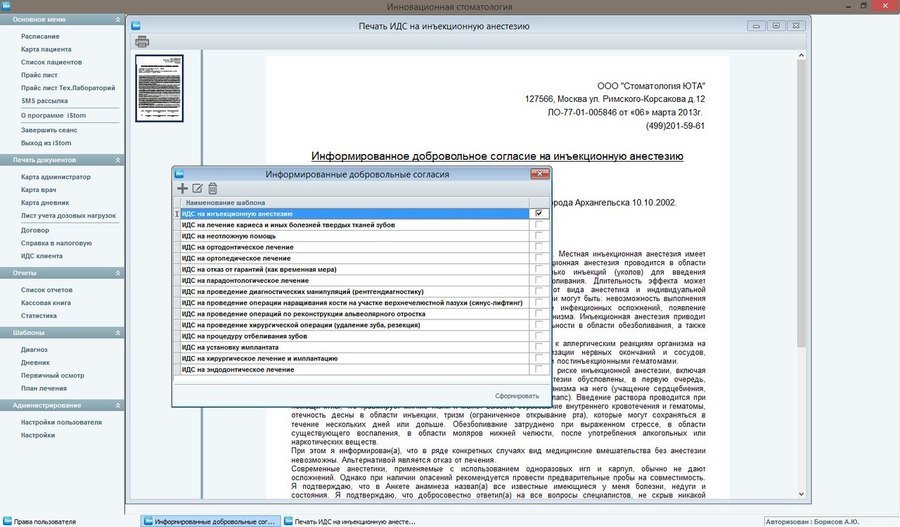Open Диагноз templates
Screen dimensions: 900x527
point(34,350)
